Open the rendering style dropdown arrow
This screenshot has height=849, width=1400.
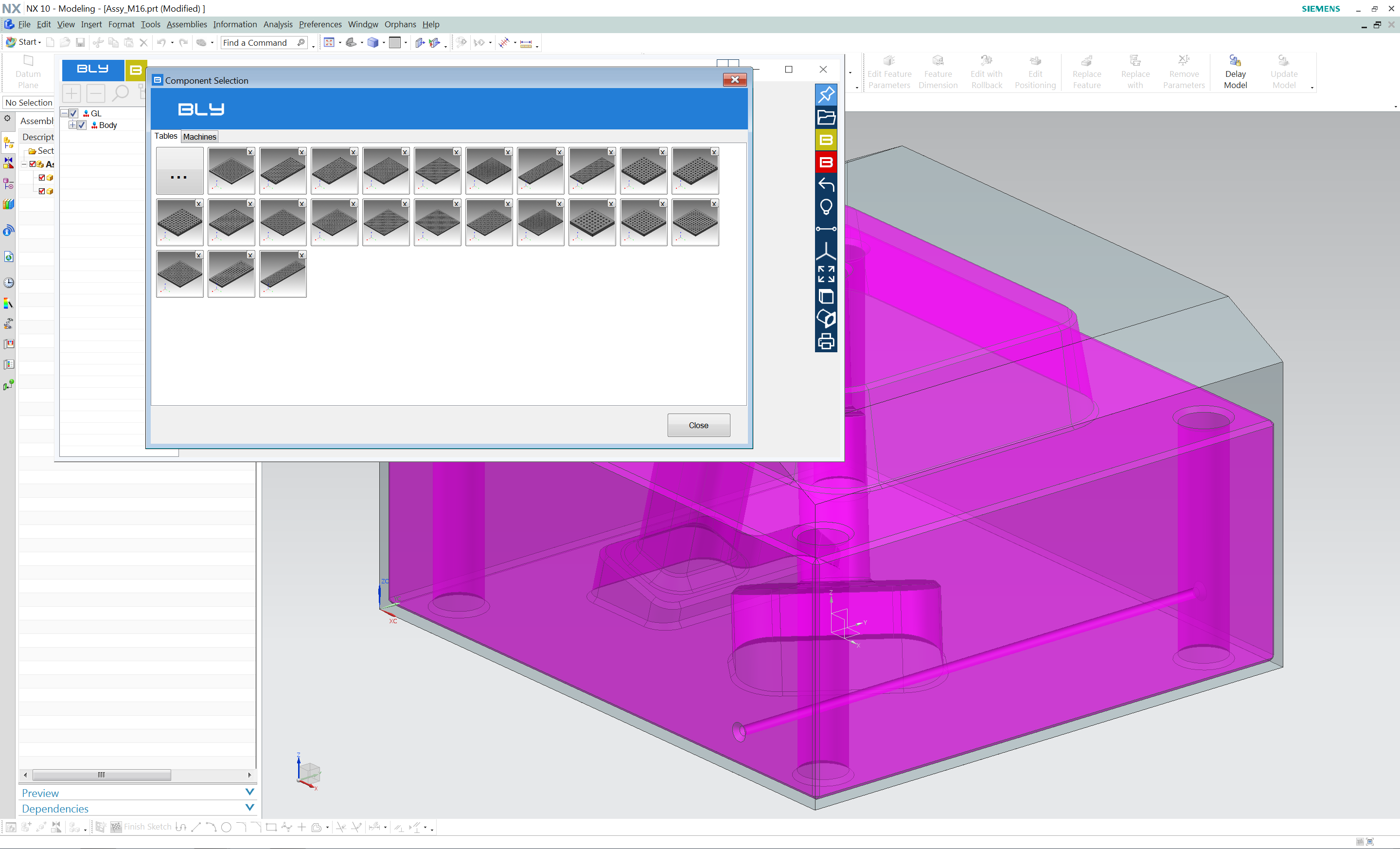(384, 43)
